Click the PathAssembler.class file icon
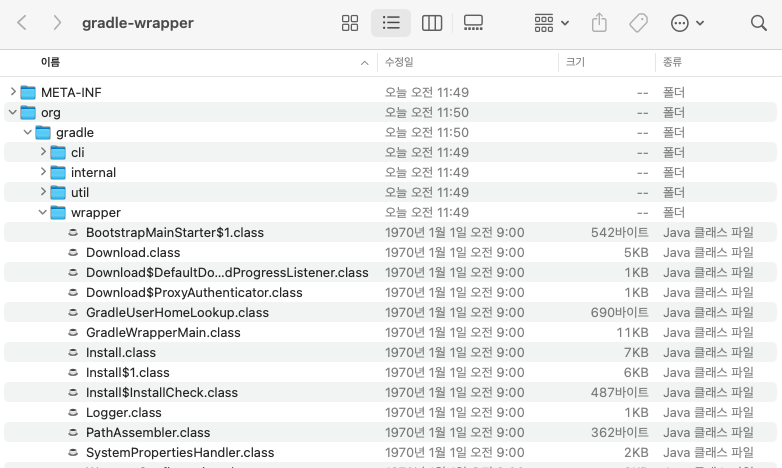 point(73,432)
